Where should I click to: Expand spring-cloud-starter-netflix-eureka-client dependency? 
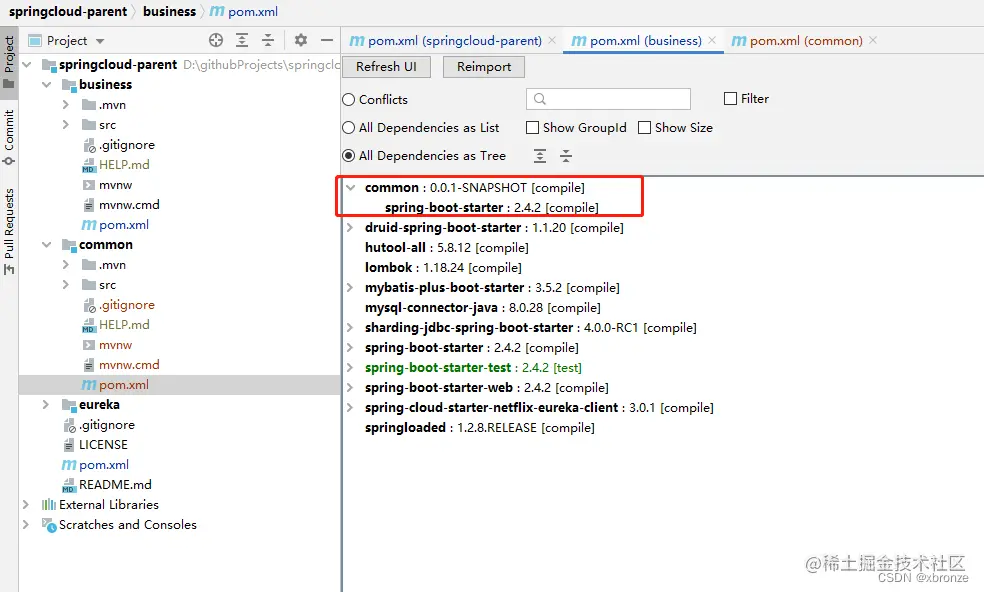pyautogui.click(x=350, y=407)
